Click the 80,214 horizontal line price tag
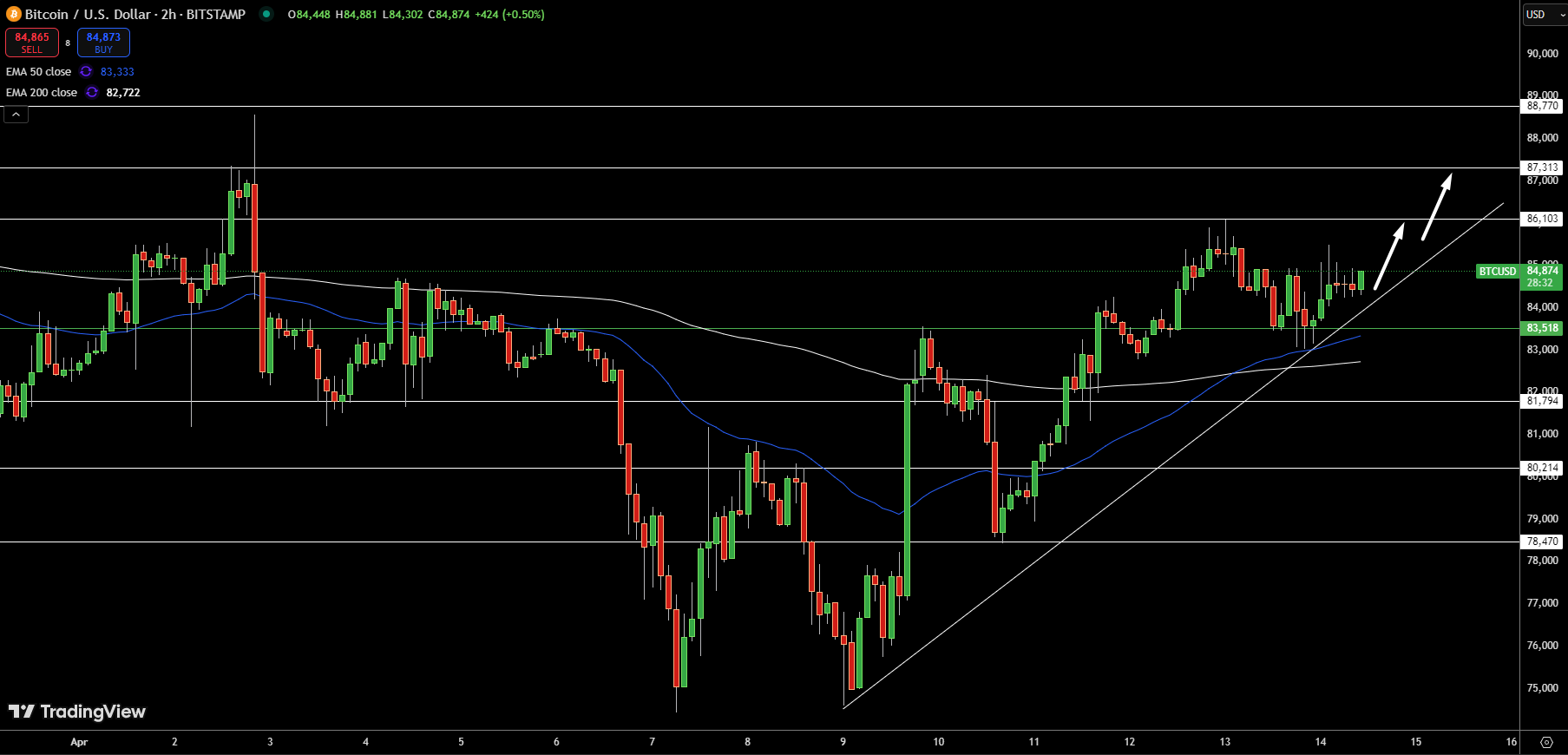 [x=1543, y=468]
